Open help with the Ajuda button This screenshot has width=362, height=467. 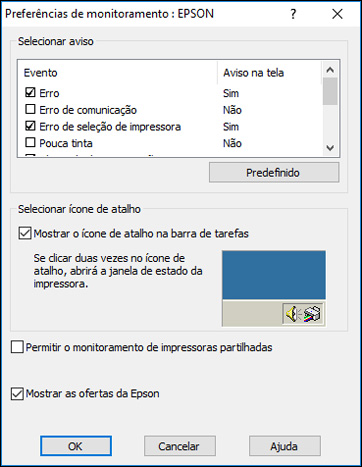[285, 446]
